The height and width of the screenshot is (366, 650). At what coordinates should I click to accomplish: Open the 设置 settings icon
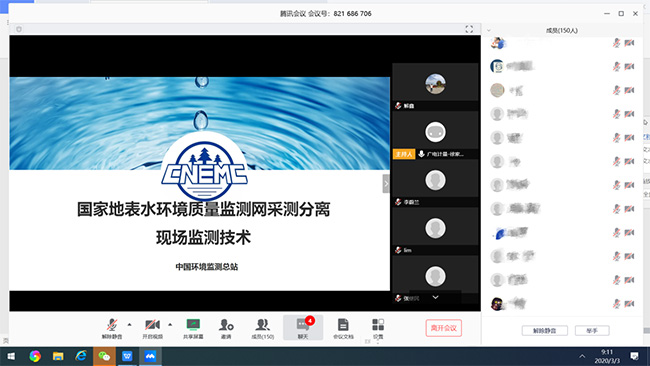tap(378, 328)
